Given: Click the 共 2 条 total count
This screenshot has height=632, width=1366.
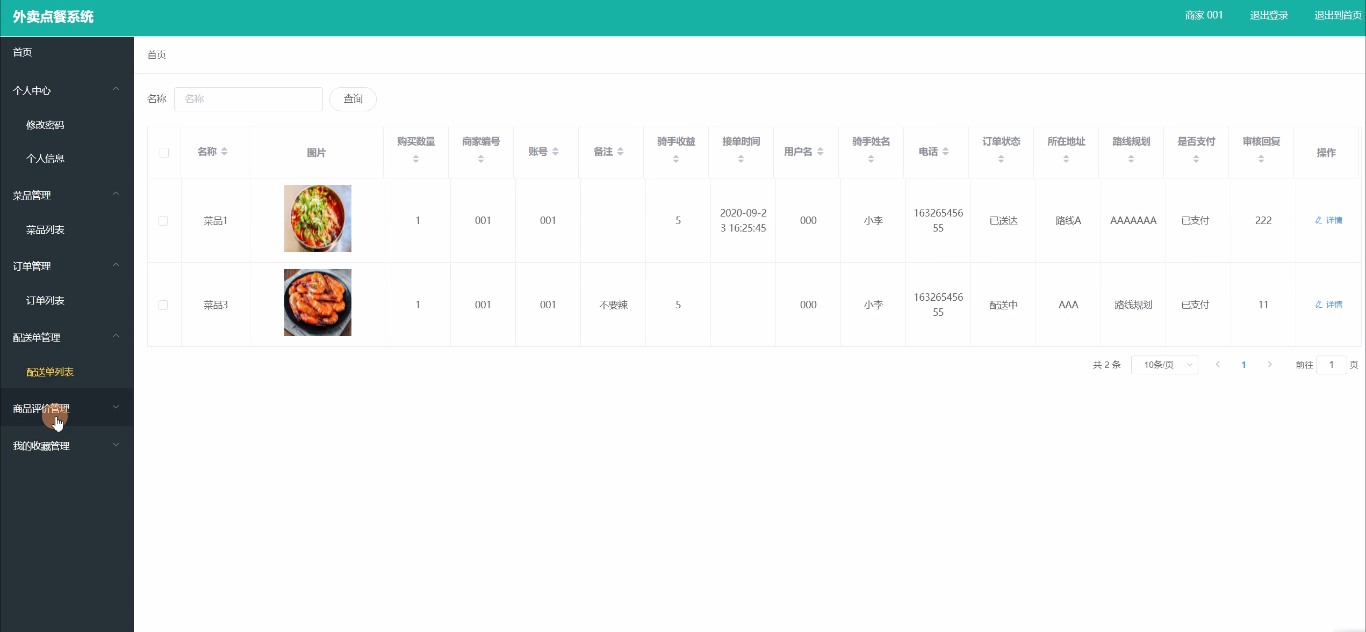Looking at the screenshot, I should (1107, 365).
